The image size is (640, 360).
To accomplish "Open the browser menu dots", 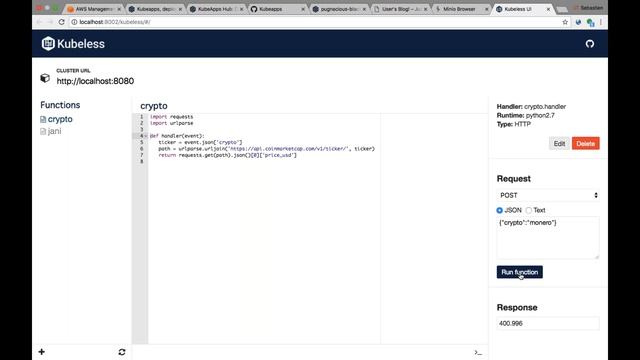I will (601, 22).
